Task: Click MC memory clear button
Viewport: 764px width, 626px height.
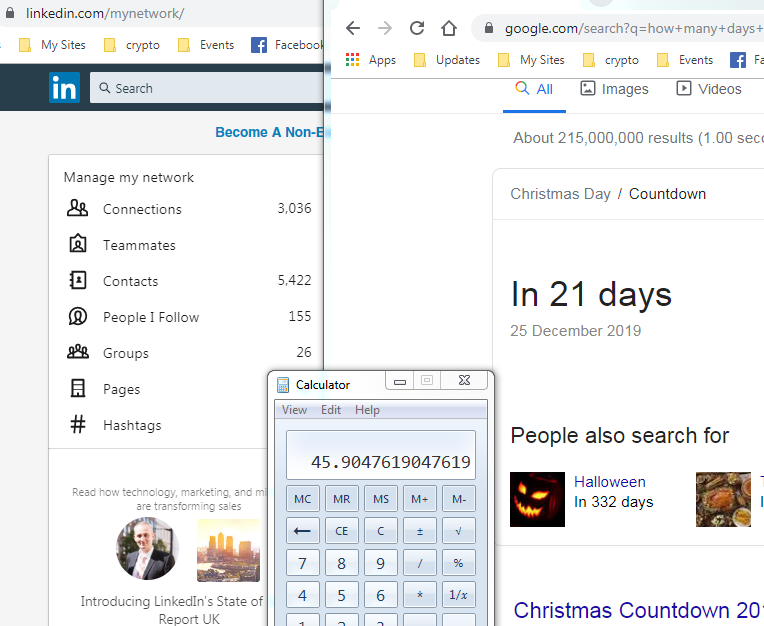Action: coord(303,499)
